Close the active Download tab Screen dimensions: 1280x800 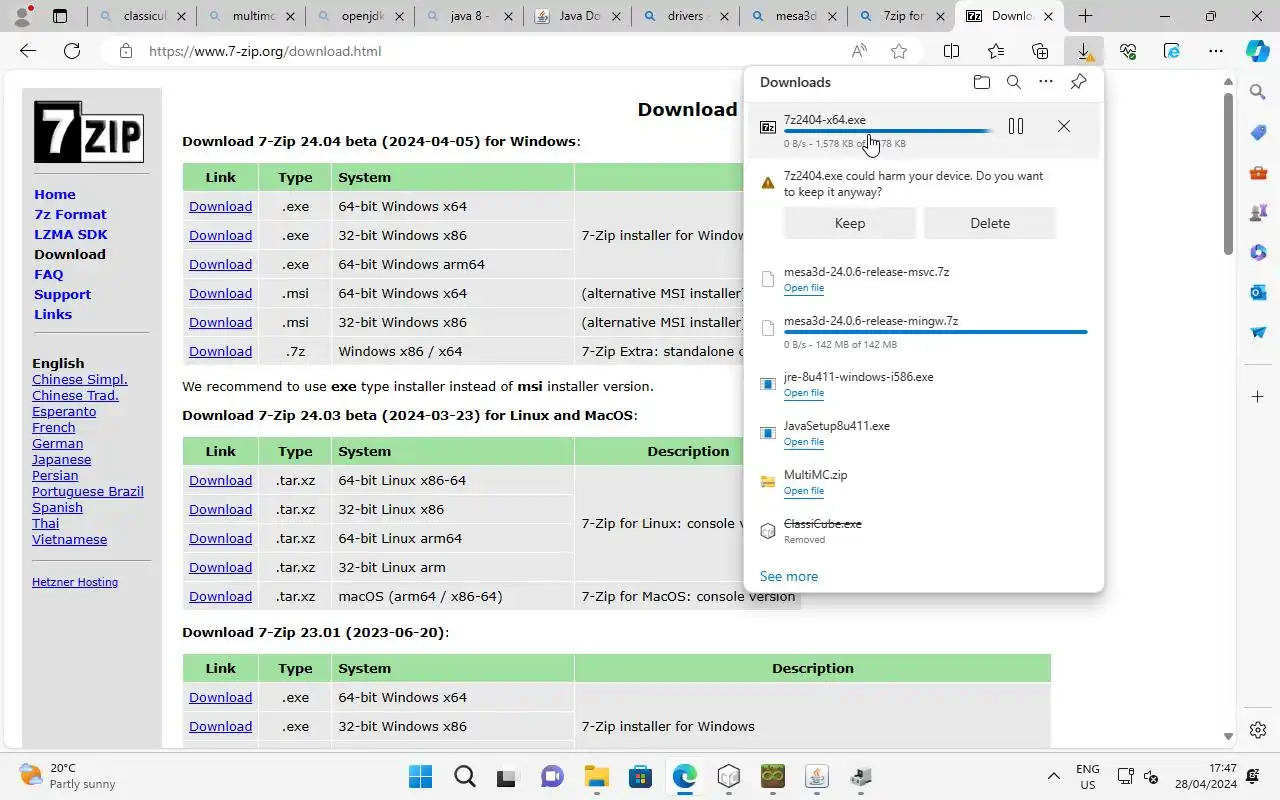coord(1049,16)
